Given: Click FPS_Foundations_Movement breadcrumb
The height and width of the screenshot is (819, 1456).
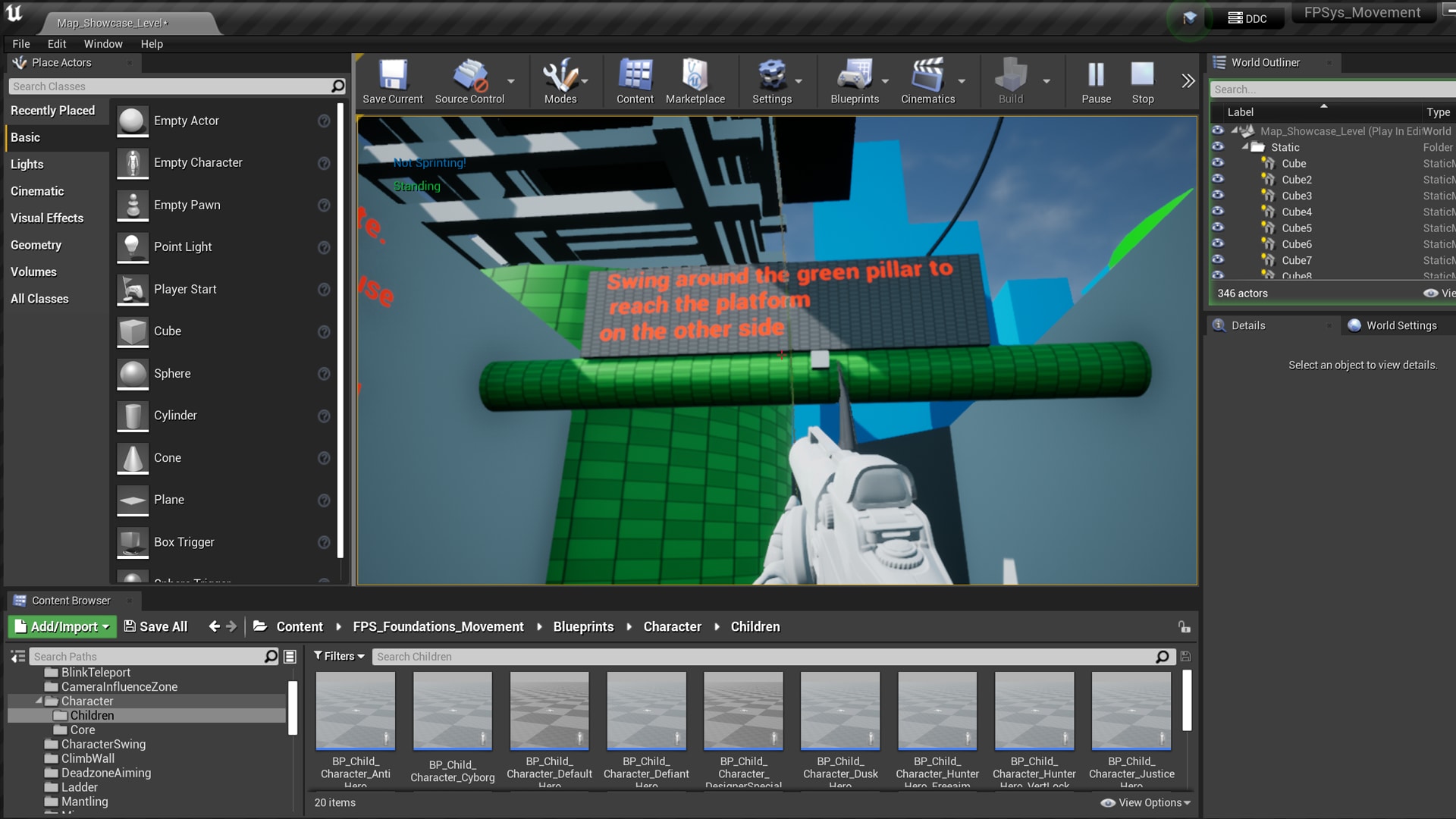Looking at the screenshot, I should coord(438,626).
